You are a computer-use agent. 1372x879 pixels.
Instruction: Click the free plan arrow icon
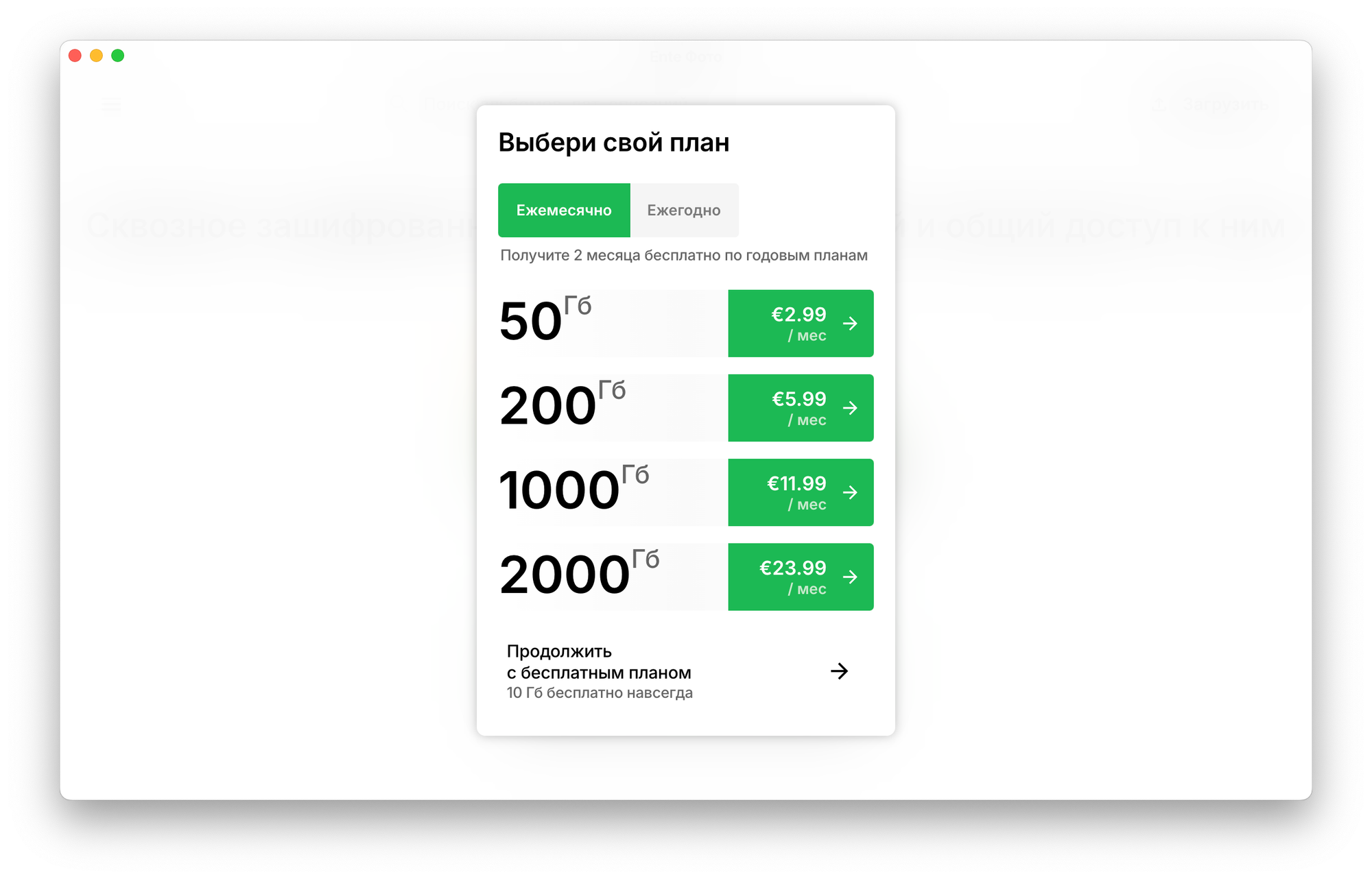click(x=839, y=671)
